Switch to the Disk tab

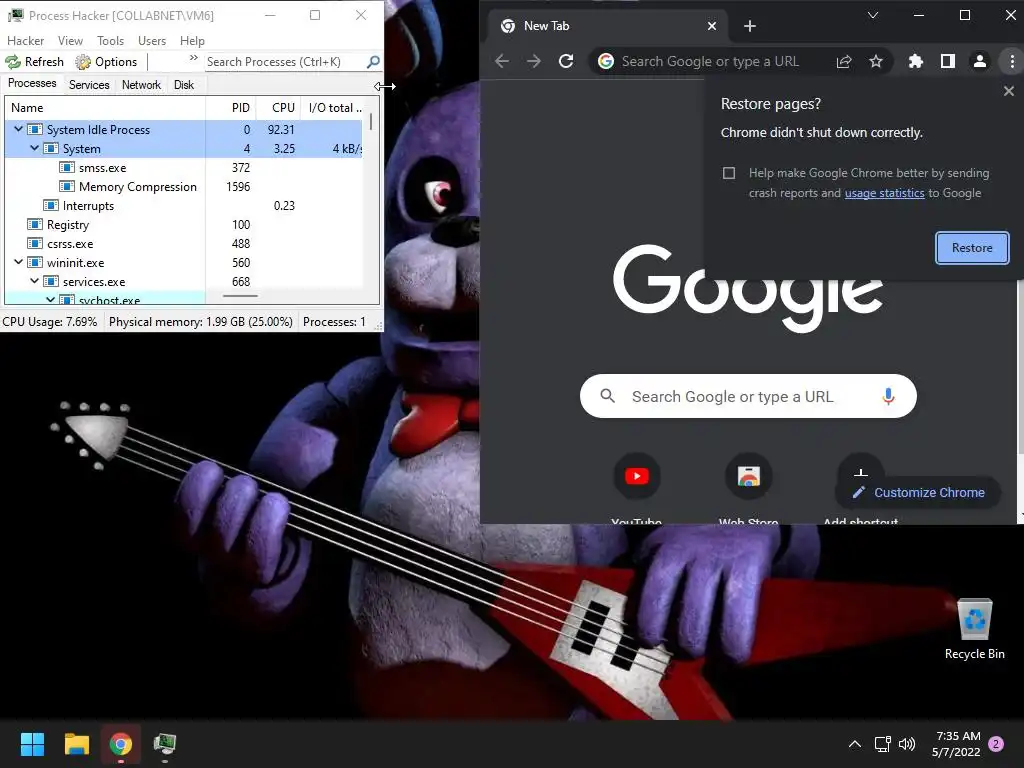tap(184, 85)
